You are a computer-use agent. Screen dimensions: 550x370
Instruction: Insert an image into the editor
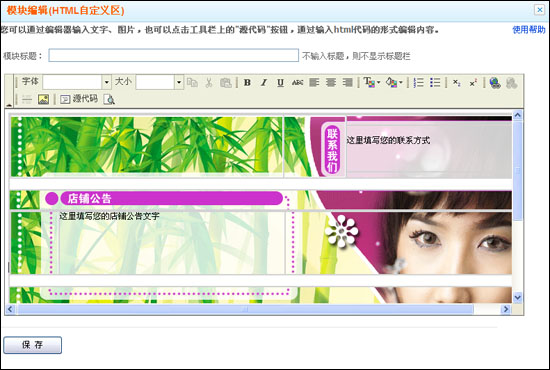coord(43,100)
